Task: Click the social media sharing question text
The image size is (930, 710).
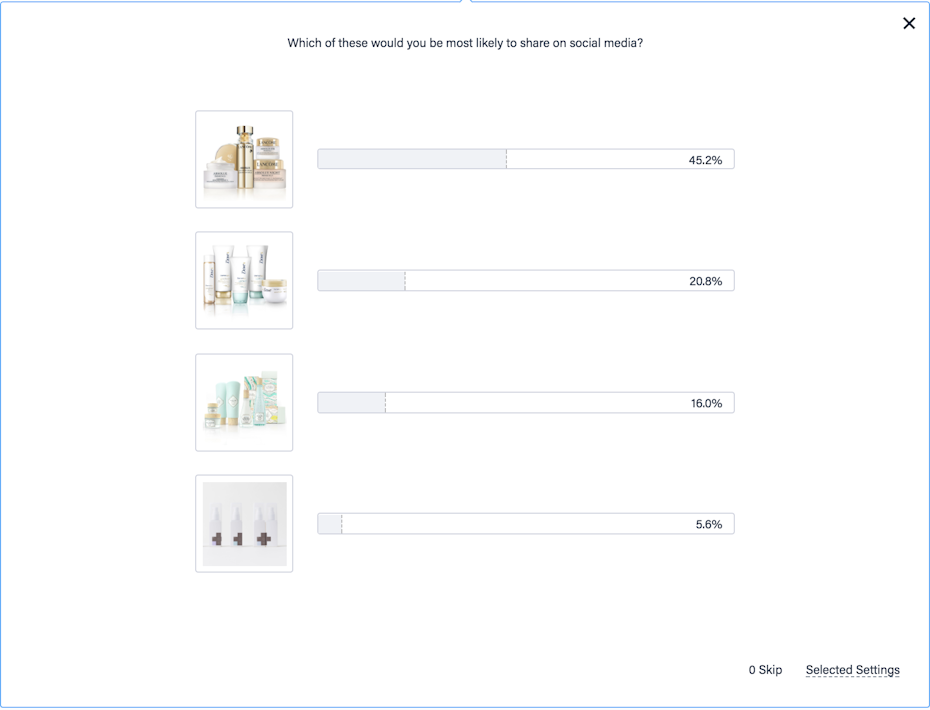Action: point(464,43)
